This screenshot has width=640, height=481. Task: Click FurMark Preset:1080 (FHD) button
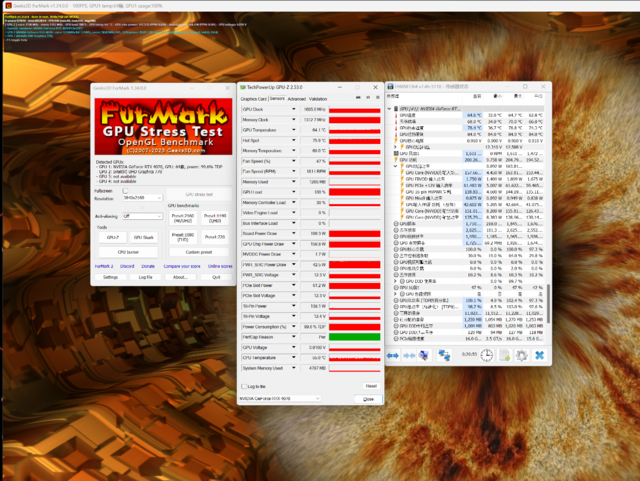[182, 237]
